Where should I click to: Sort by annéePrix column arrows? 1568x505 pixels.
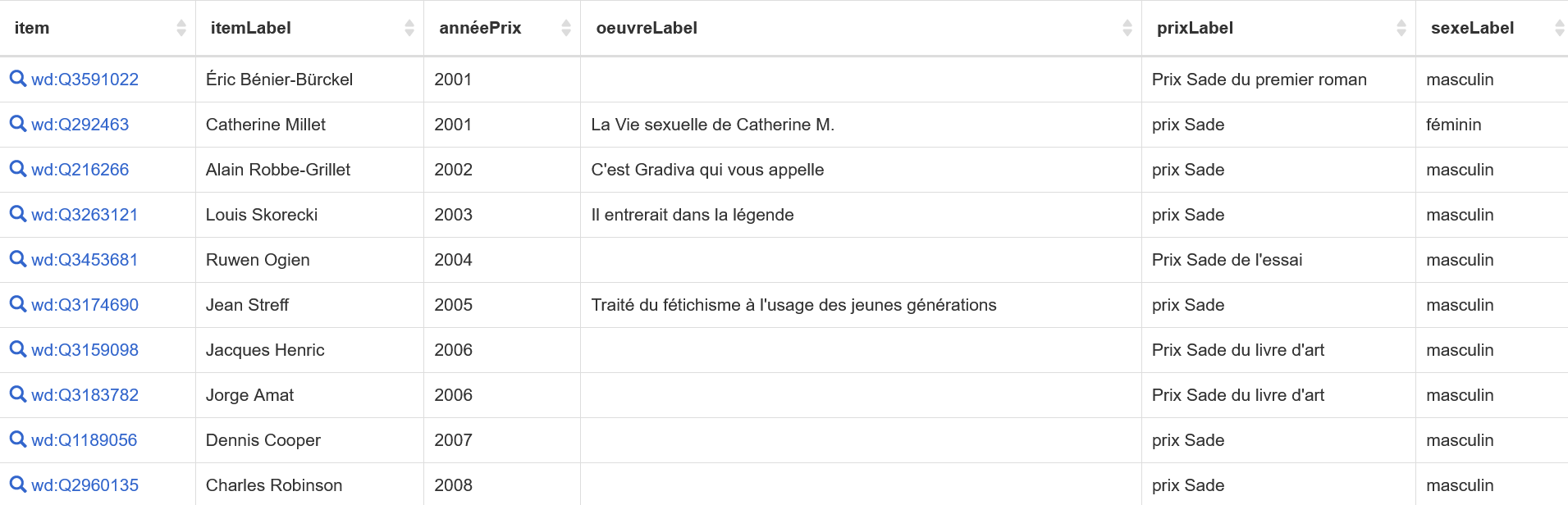[x=566, y=28]
